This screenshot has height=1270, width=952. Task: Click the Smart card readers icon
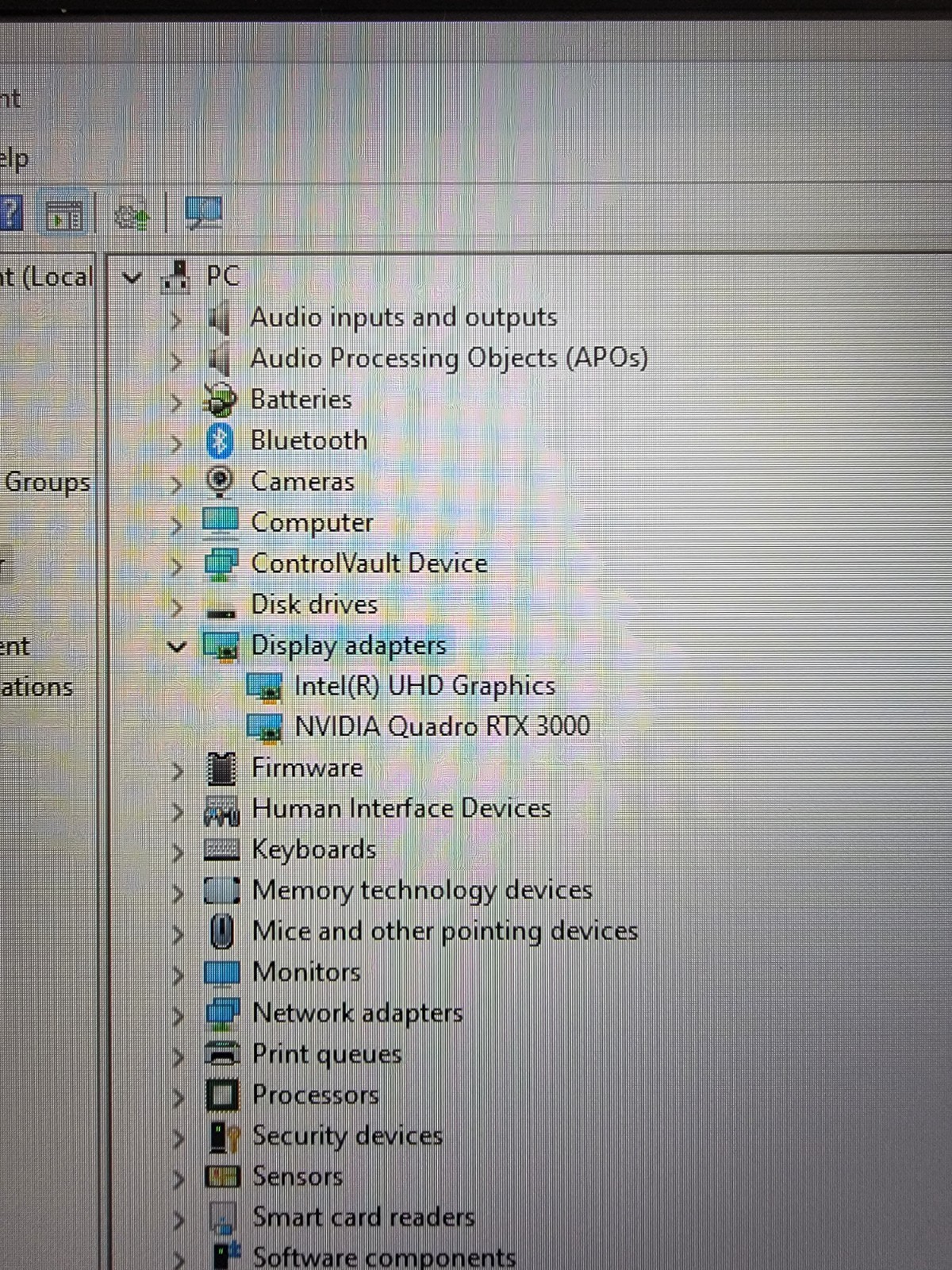click(223, 1218)
